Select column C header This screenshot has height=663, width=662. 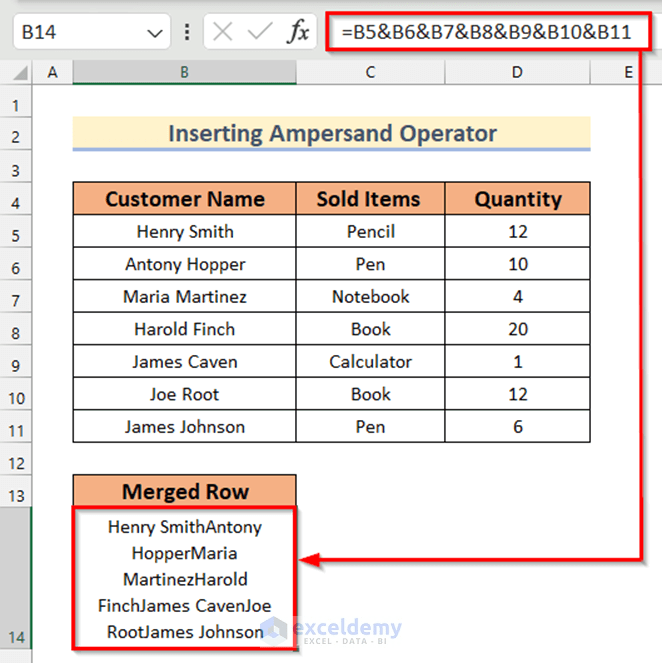coord(370,72)
